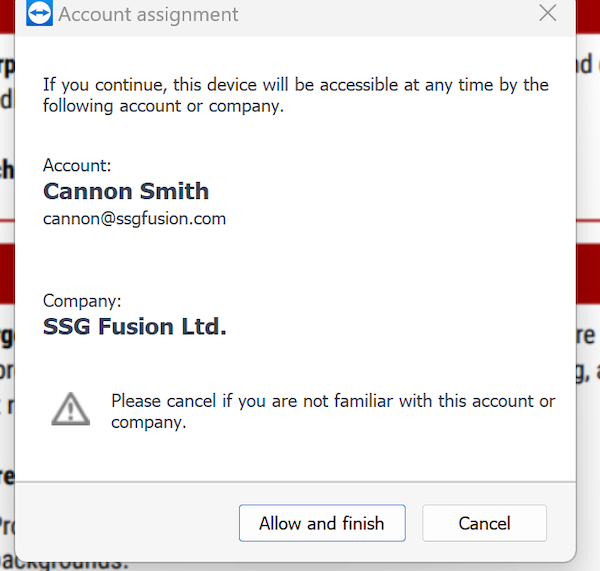Click the email cannon@ssgfusion.com
The height and width of the screenshot is (571, 600).
(x=134, y=219)
